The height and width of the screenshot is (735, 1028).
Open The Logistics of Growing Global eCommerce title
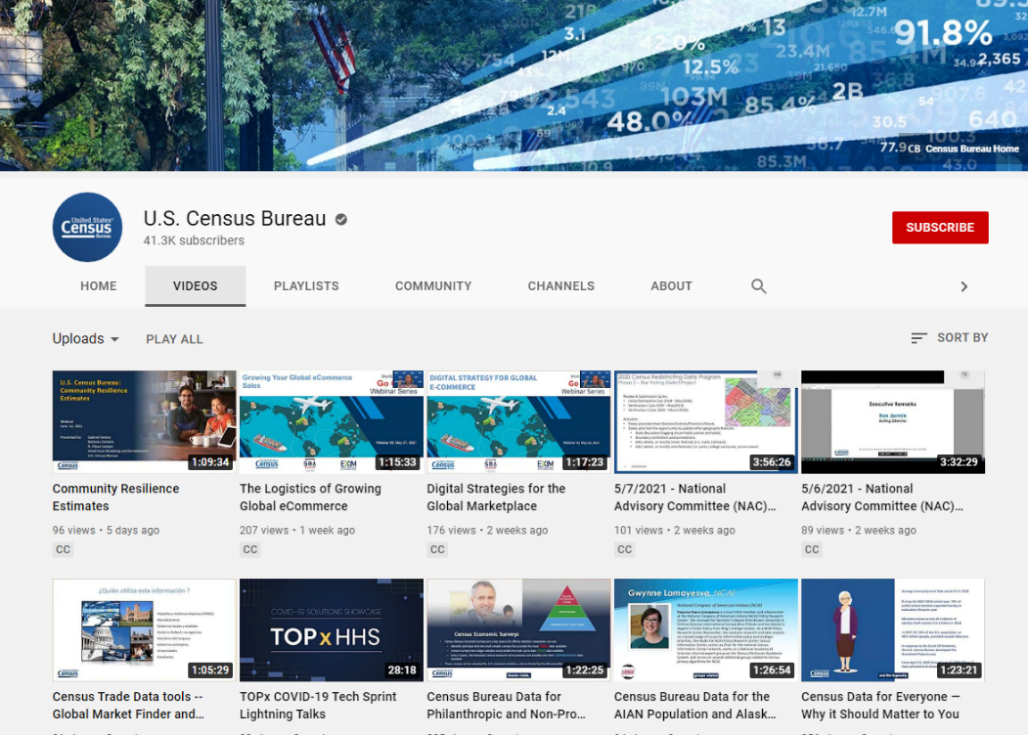pos(310,497)
